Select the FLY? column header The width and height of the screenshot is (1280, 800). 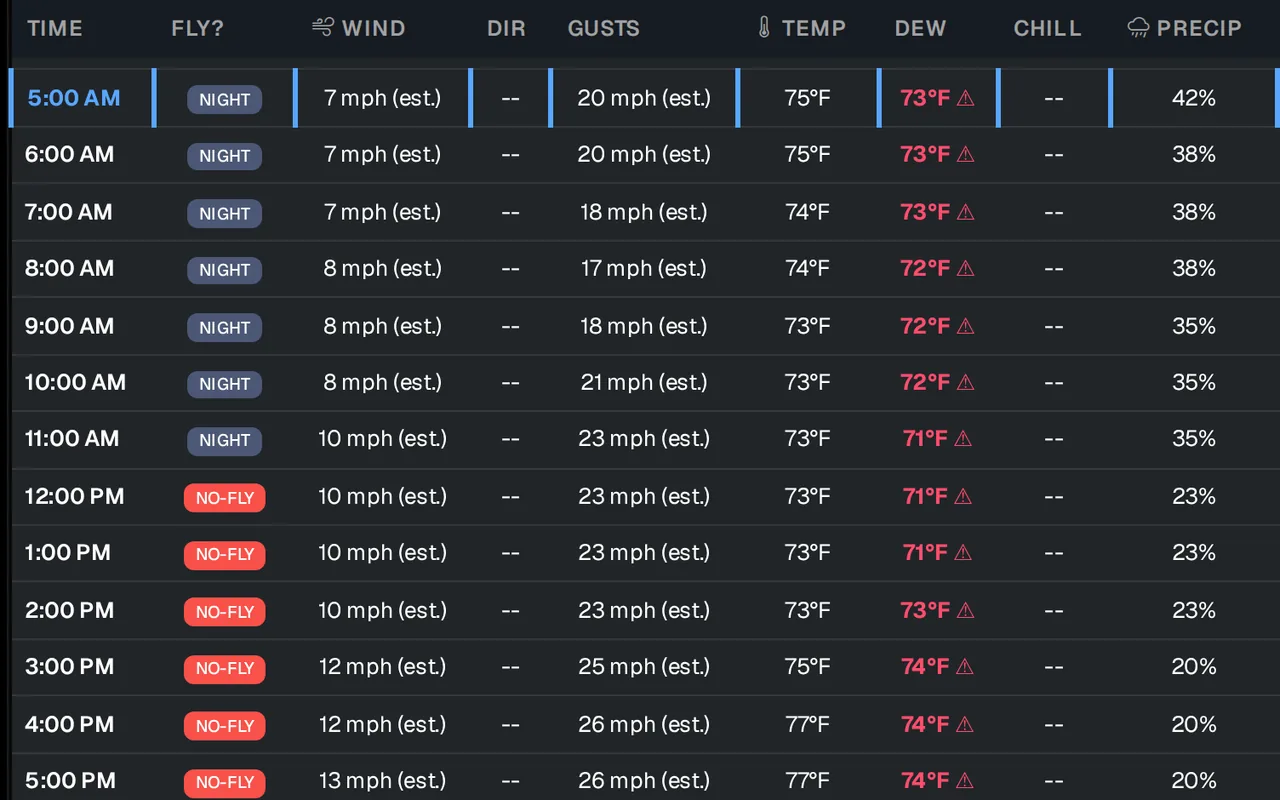(198, 28)
